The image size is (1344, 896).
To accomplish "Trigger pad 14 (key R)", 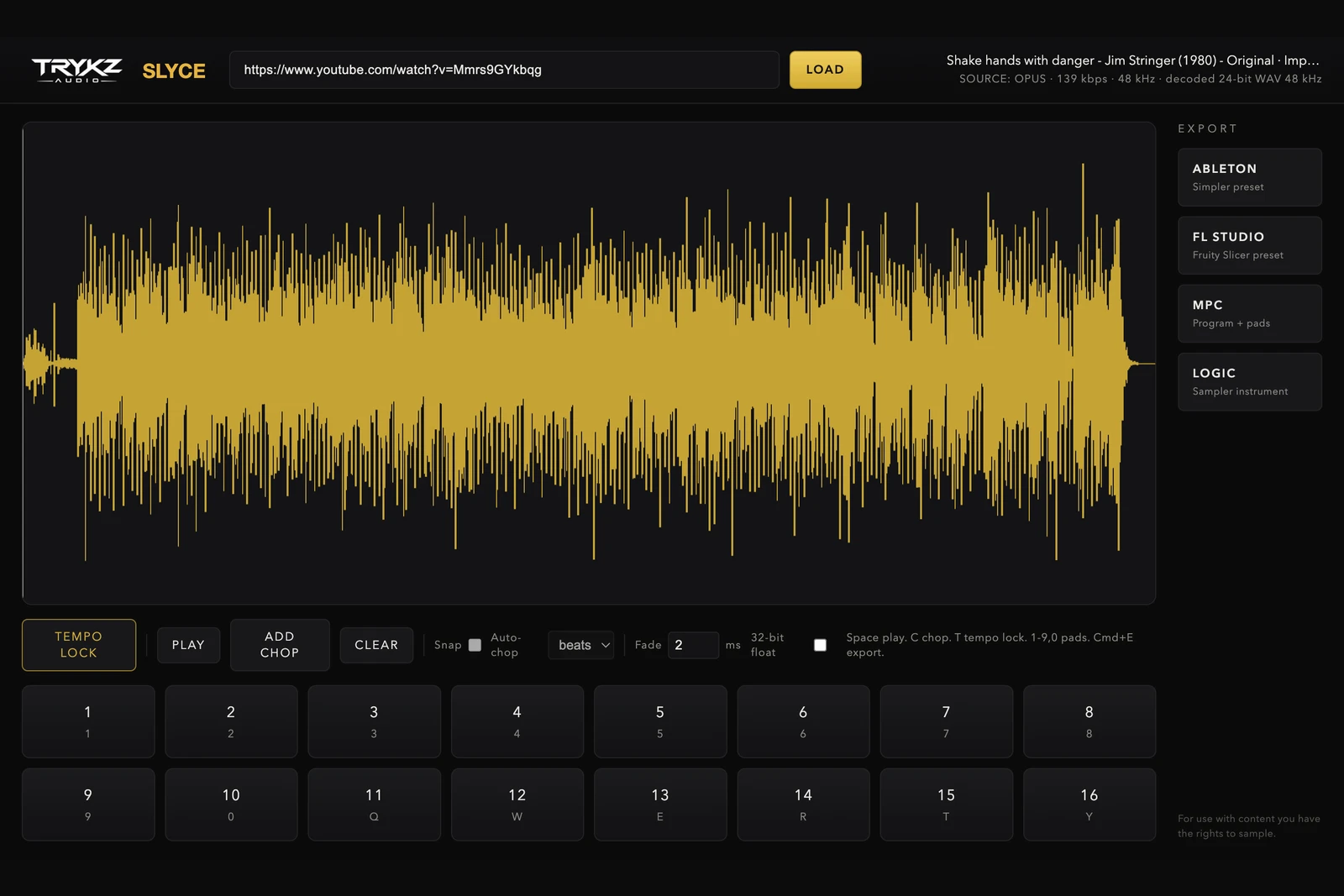I will (x=803, y=804).
